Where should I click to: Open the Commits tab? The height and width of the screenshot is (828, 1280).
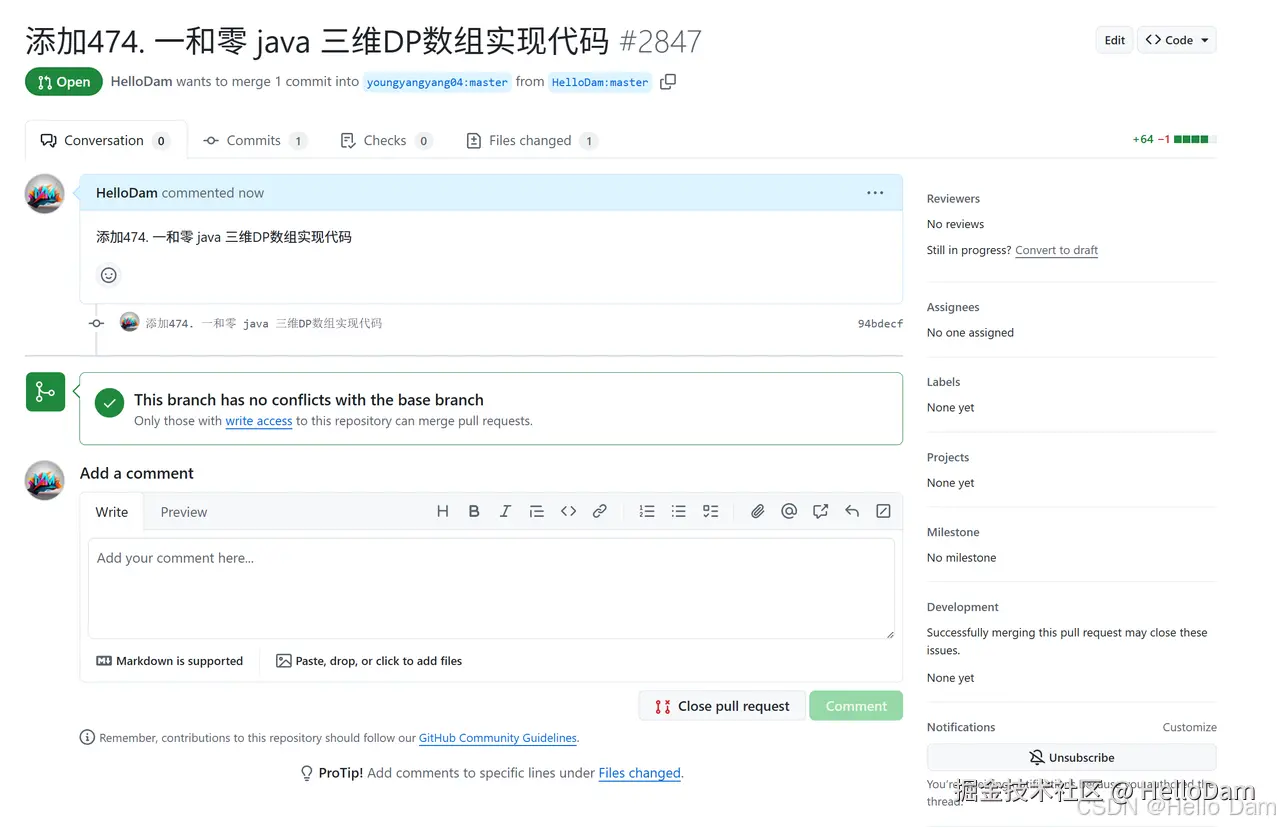[255, 140]
